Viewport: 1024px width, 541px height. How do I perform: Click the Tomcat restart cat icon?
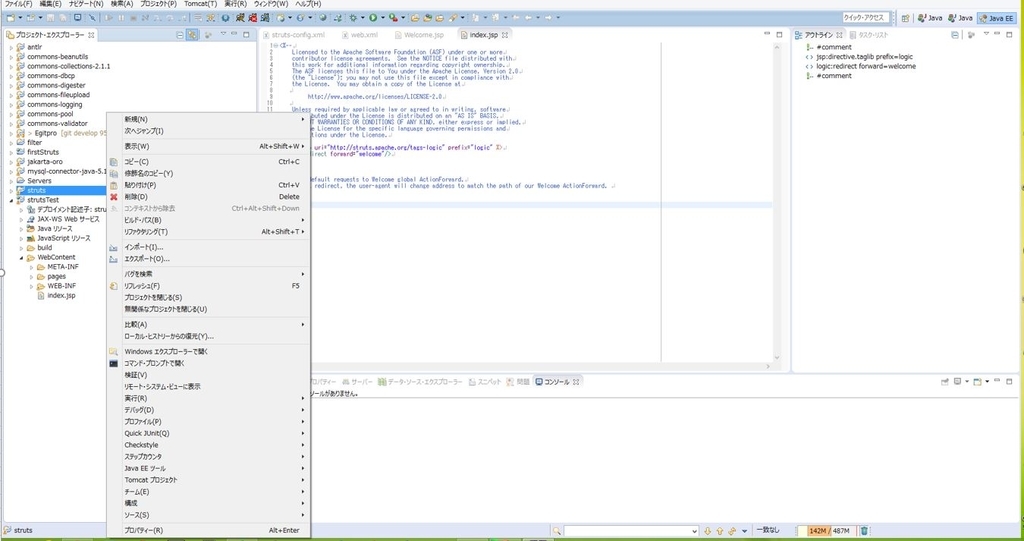(x=264, y=18)
